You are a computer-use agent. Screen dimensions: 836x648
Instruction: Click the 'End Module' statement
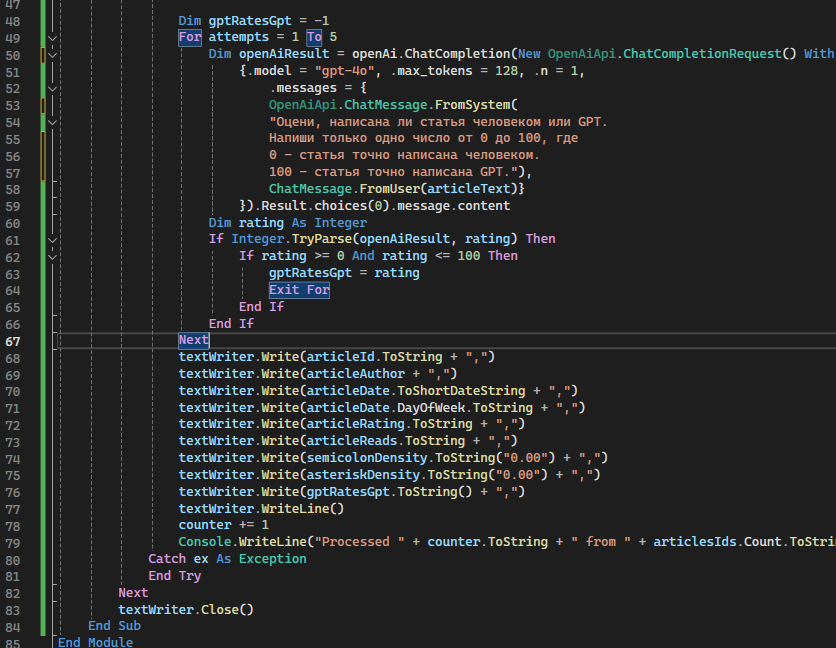click(95, 642)
